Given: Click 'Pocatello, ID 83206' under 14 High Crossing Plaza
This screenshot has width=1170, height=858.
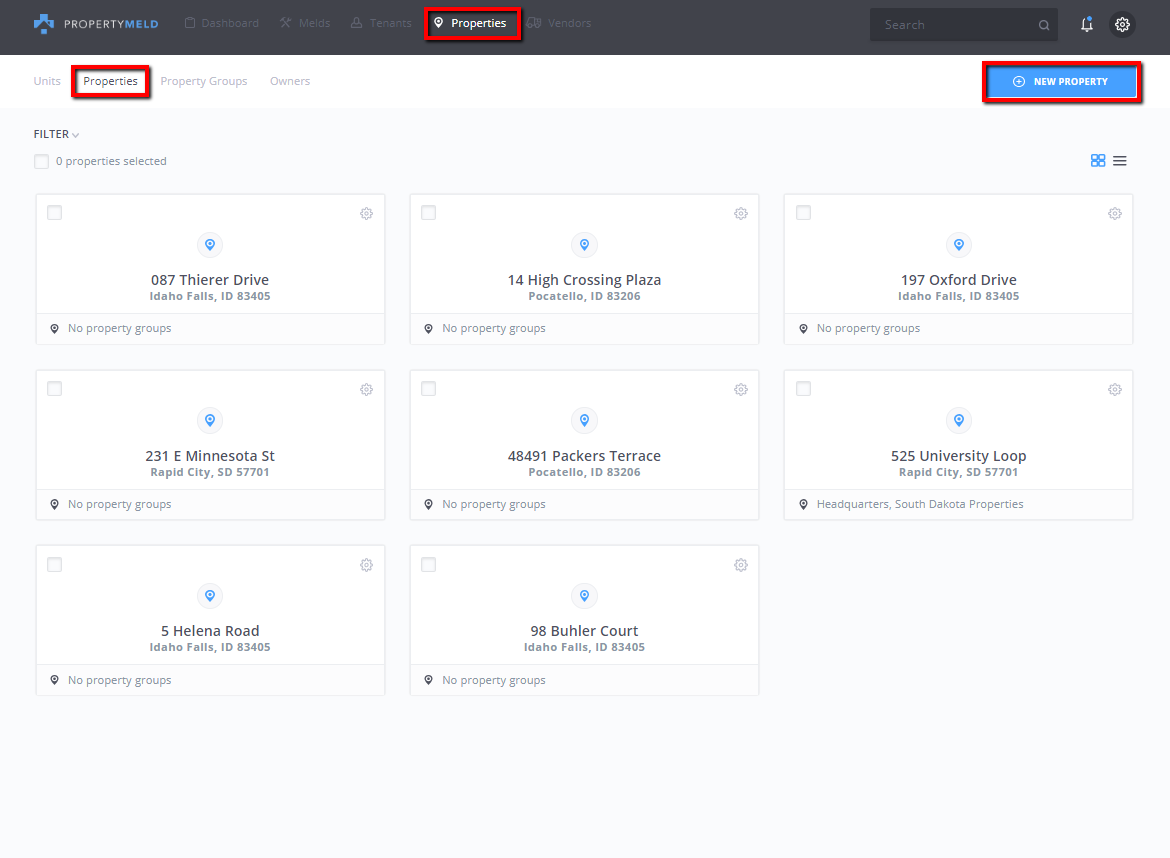Looking at the screenshot, I should click(x=584, y=296).
